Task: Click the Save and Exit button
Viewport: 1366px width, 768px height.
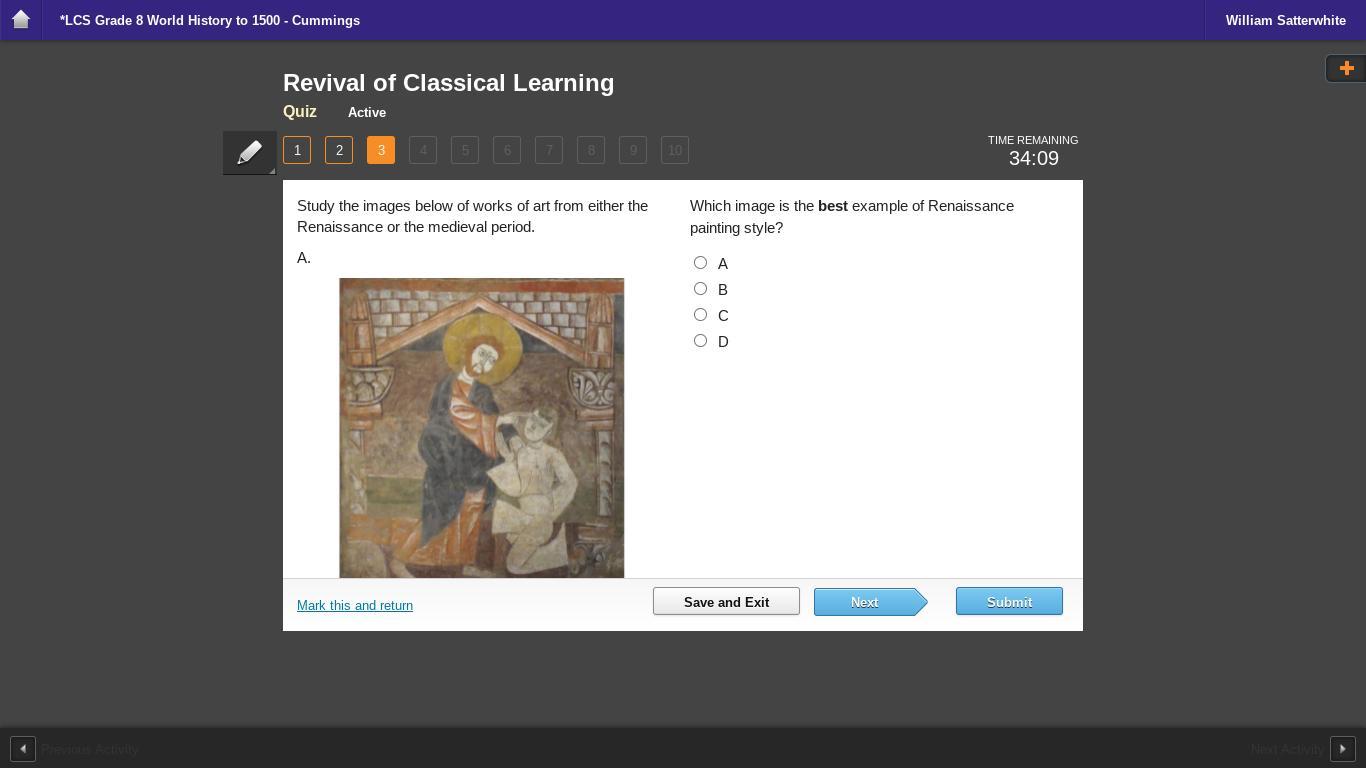Action: [x=726, y=602]
